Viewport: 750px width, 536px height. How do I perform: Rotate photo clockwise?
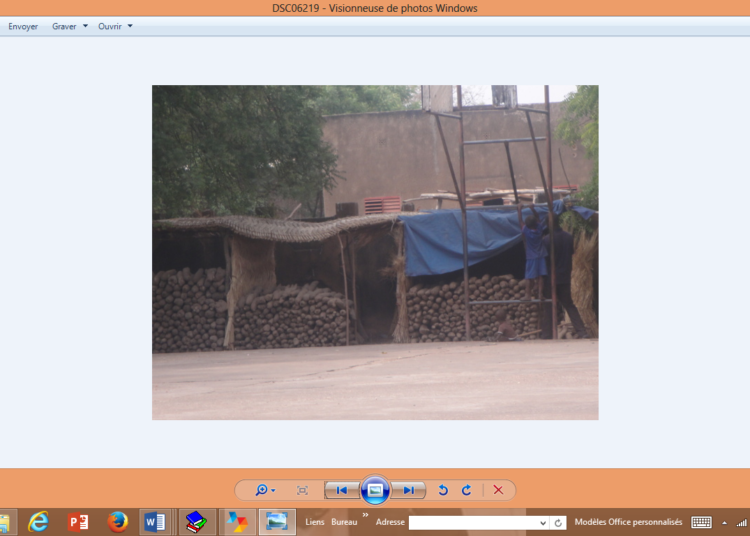(x=466, y=490)
